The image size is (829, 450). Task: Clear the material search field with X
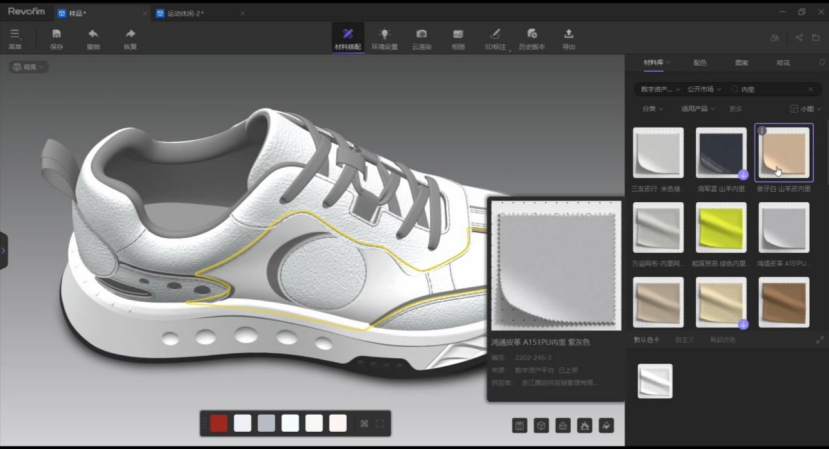[811, 88]
